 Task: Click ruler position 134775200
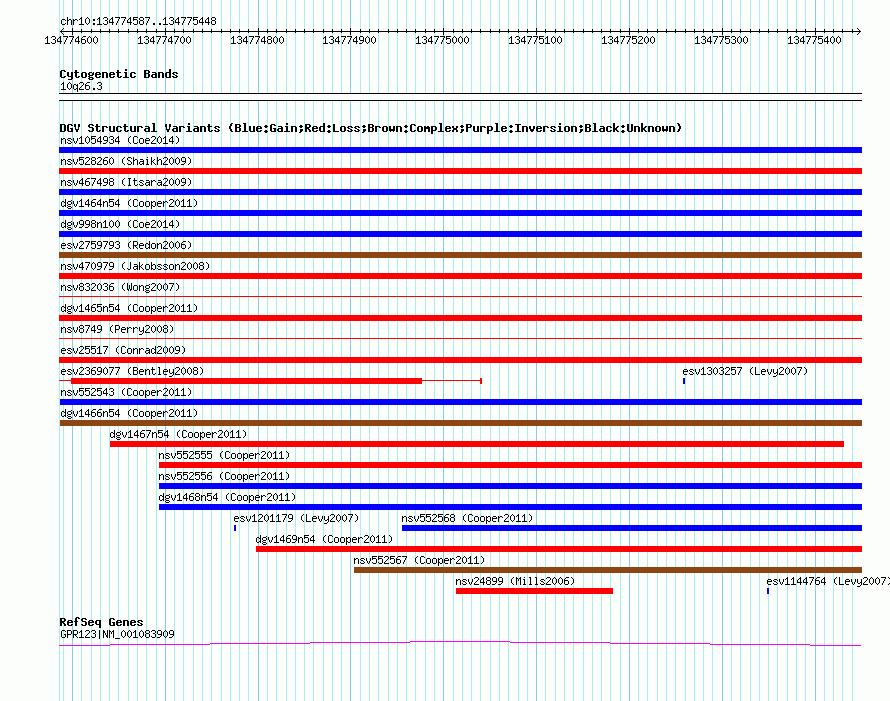click(x=628, y=40)
